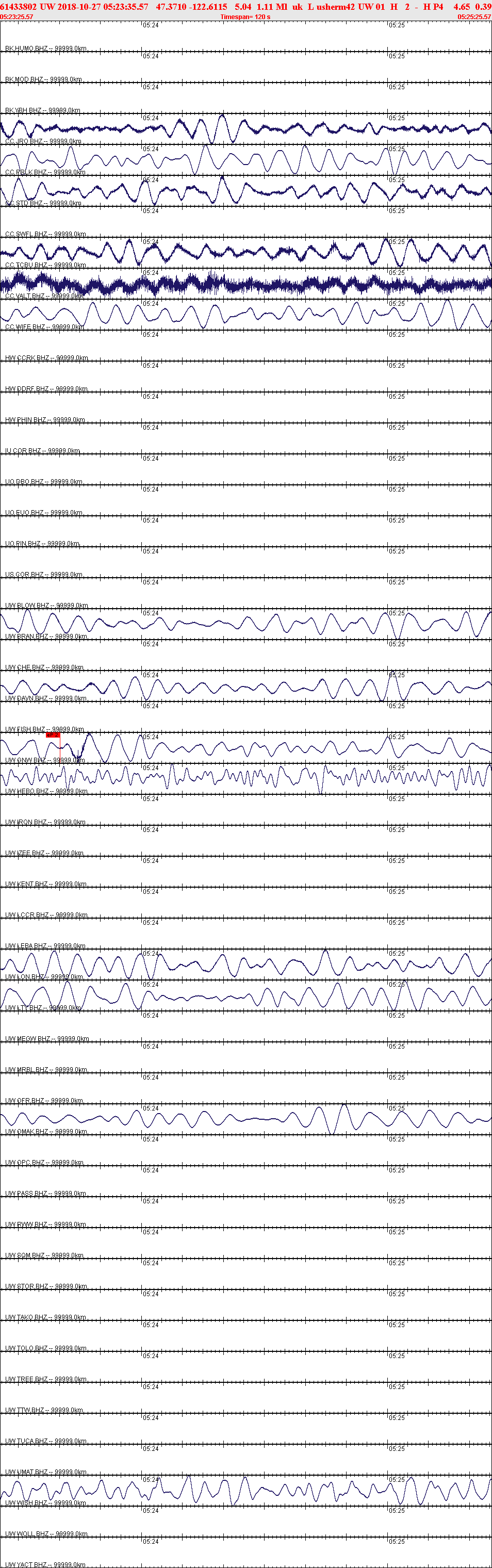Image resolution: width=492 pixels, height=1568 pixels.
Task: Click the UW TUCA BHZ station label
Action: [x=46, y=1442]
